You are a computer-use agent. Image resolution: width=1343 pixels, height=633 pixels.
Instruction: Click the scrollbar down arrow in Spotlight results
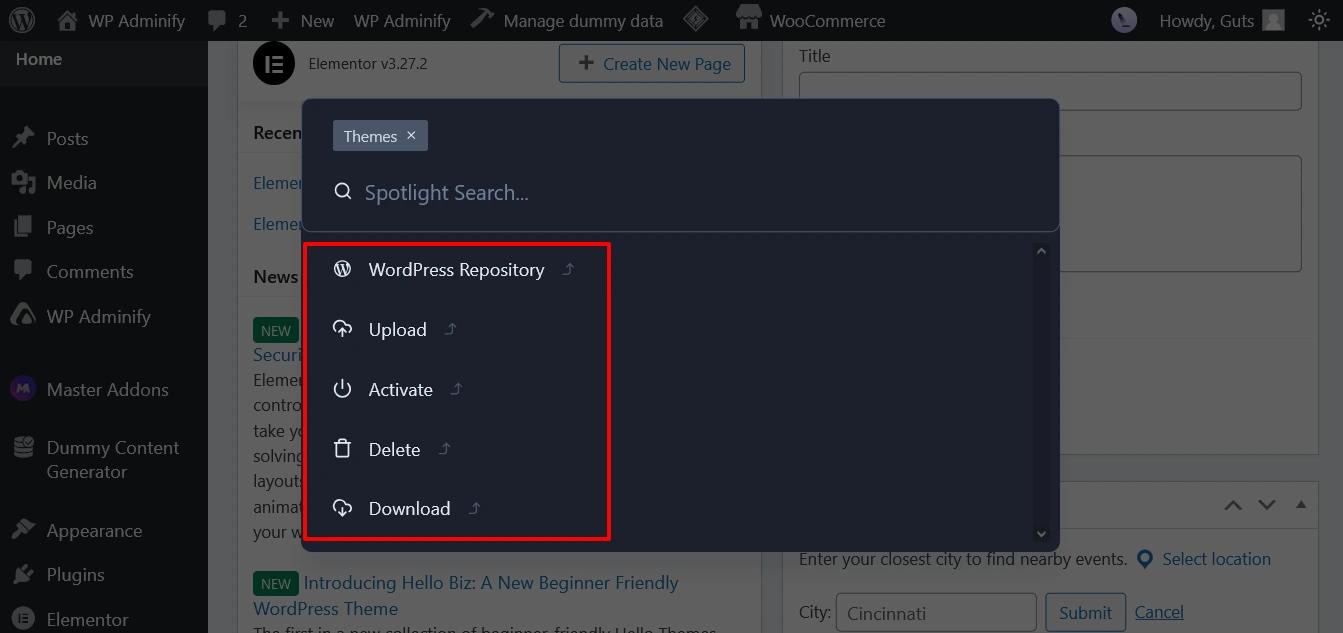point(1041,533)
